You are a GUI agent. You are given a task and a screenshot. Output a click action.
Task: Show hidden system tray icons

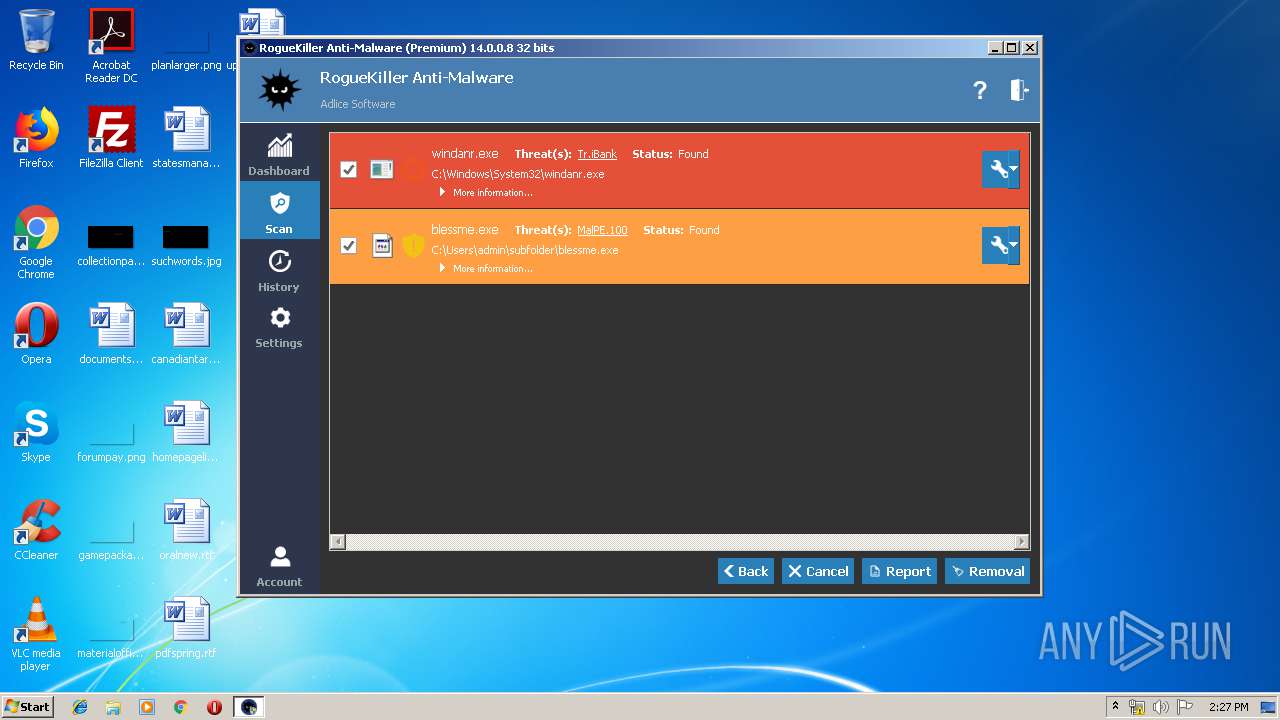click(x=1115, y=707)
